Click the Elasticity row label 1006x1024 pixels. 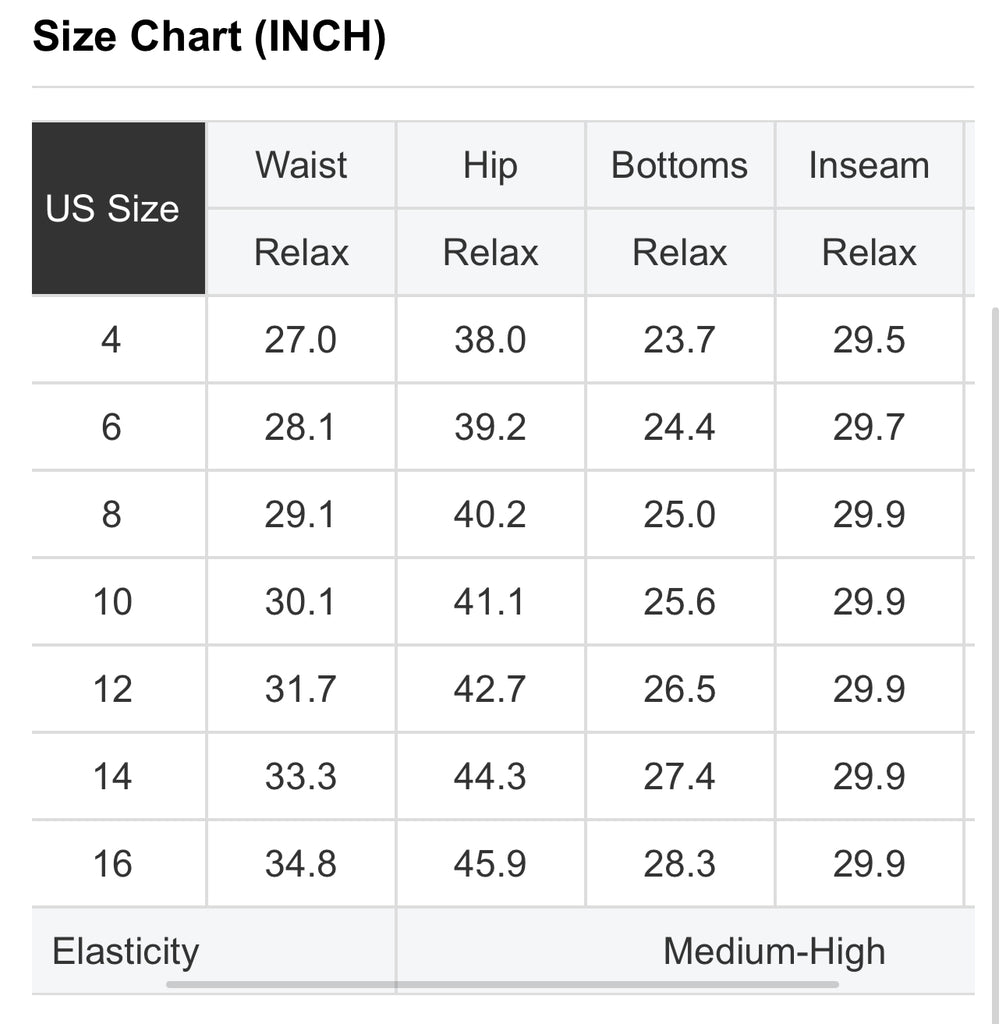[x=125, y=951]
